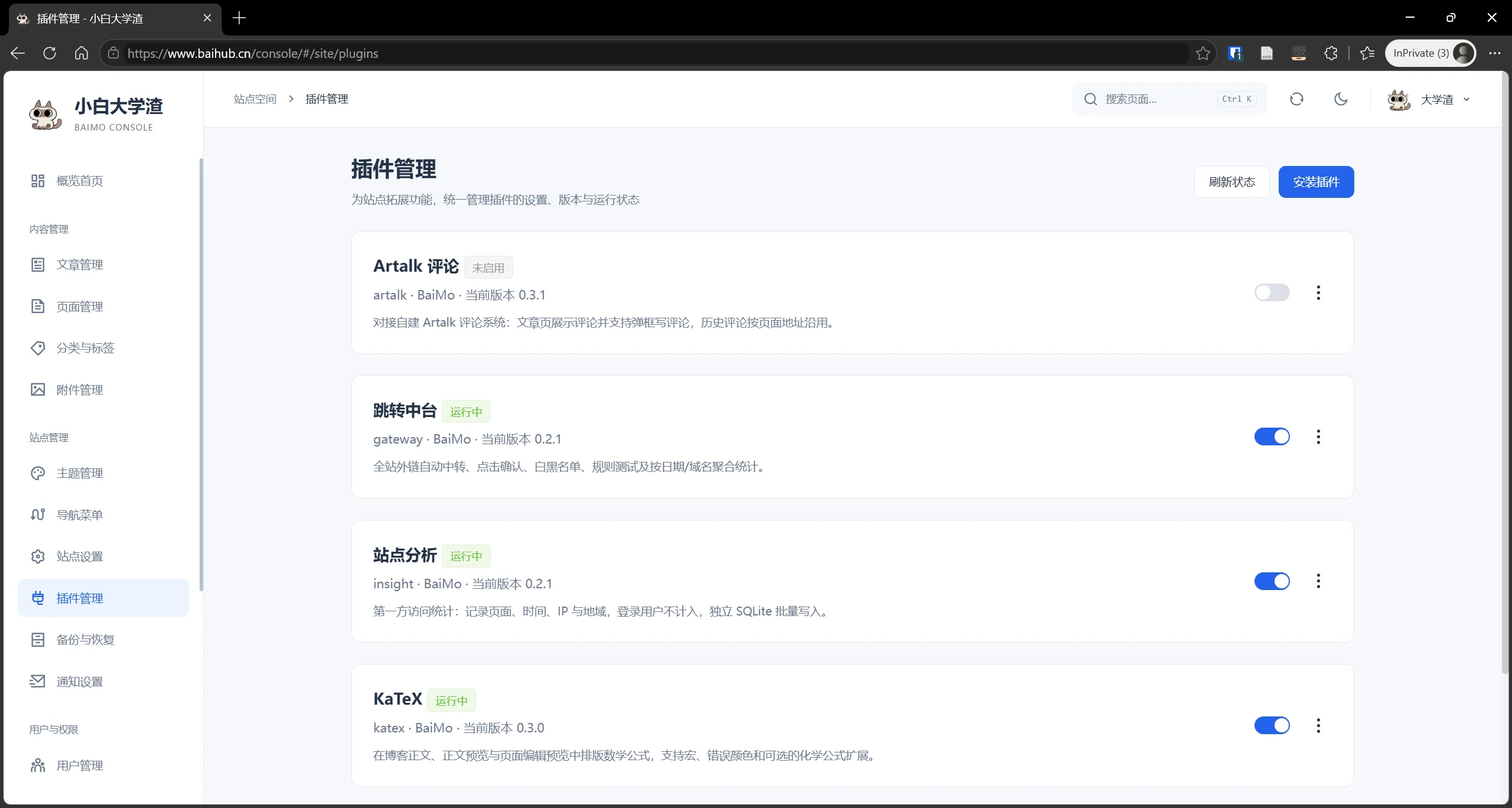Click the 刷新状态 button
The image size is (1512, 808).
(x=1231, y=182)
